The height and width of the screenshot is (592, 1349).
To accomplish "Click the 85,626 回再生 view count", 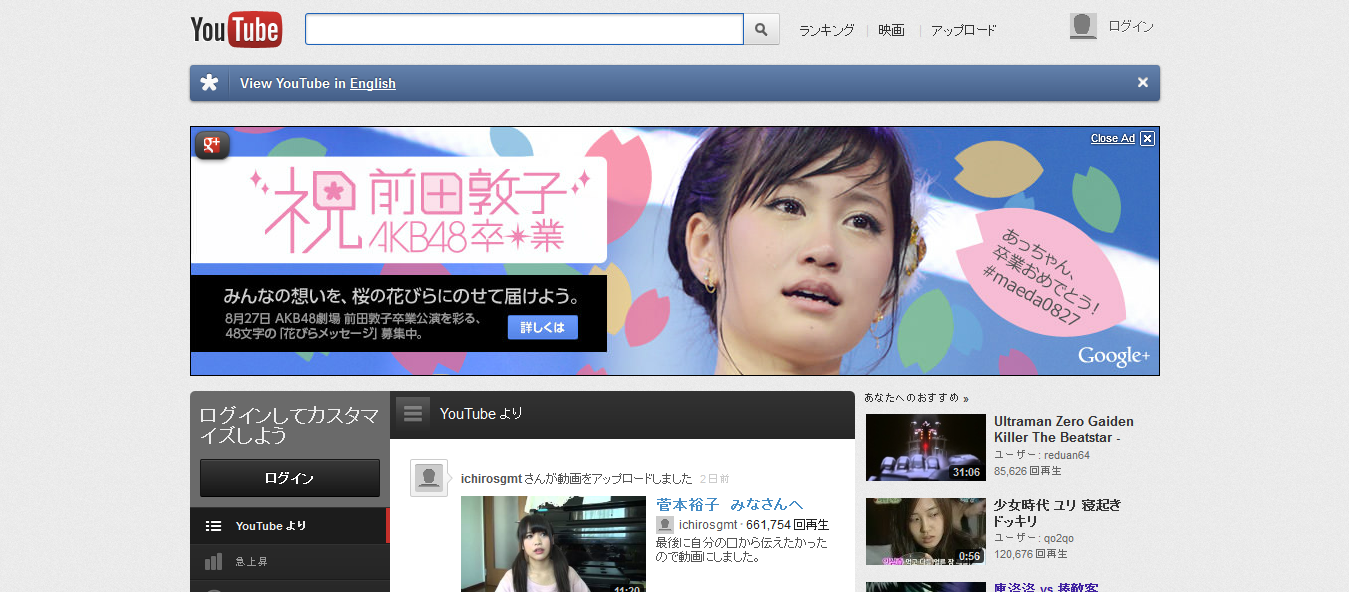I will (1028, 470).
